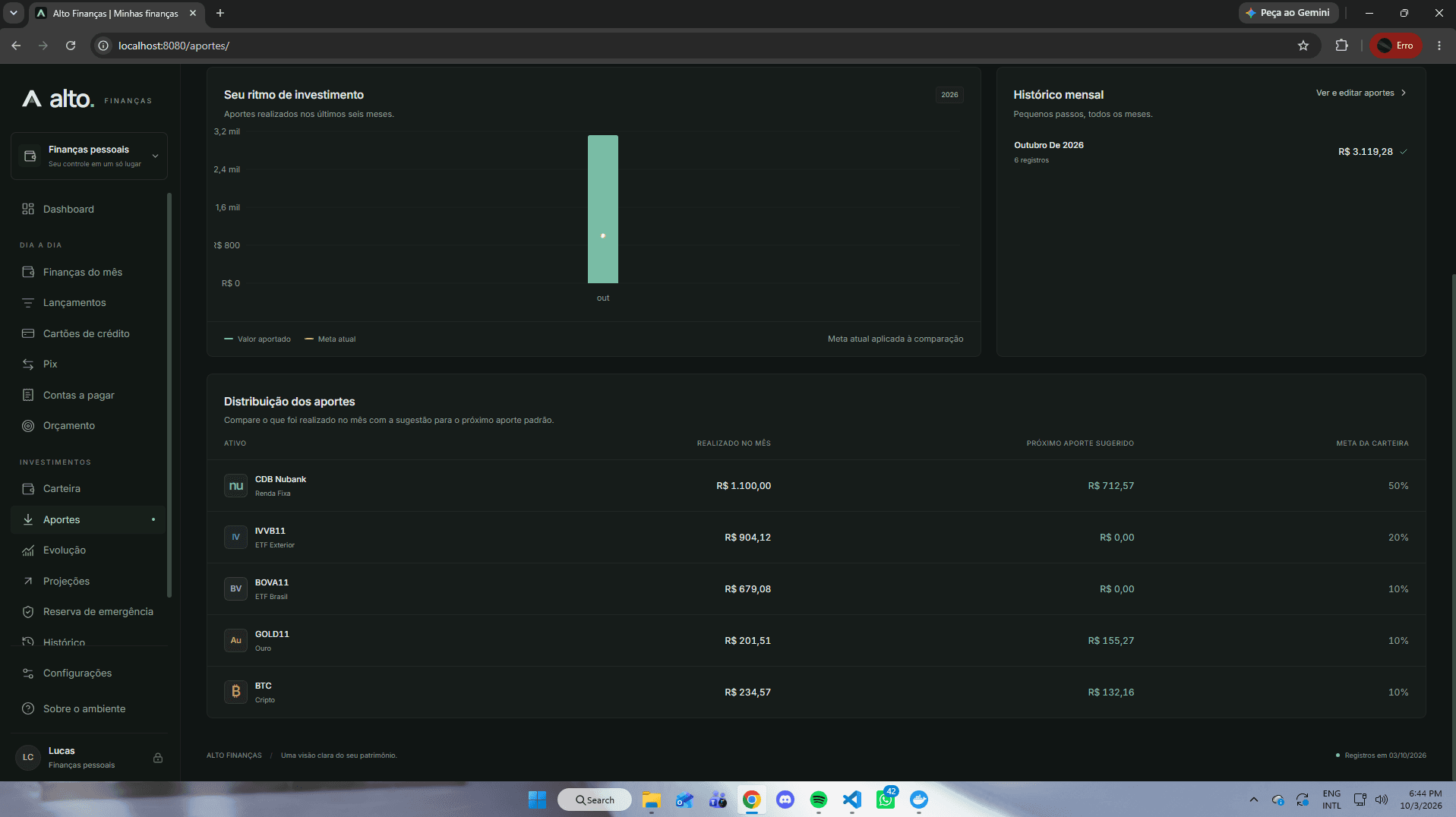The width and height of the screenshot is (1456, 817).
Task: Toggle the Valor aportado legend series
Action: tap(257, 339)
